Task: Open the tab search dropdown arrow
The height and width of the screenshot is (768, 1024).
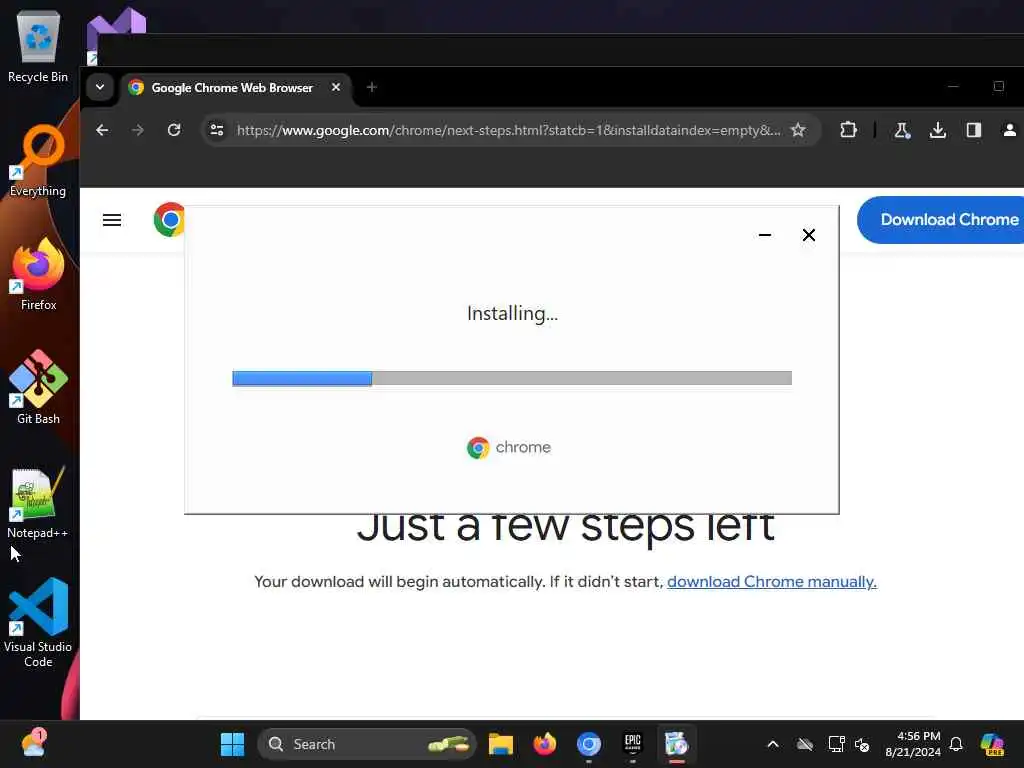Action: [x=100, y=87]
